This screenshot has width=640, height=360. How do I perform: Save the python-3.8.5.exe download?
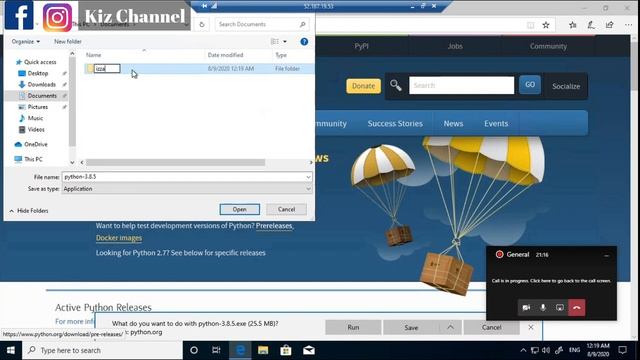tap(411, 327)
